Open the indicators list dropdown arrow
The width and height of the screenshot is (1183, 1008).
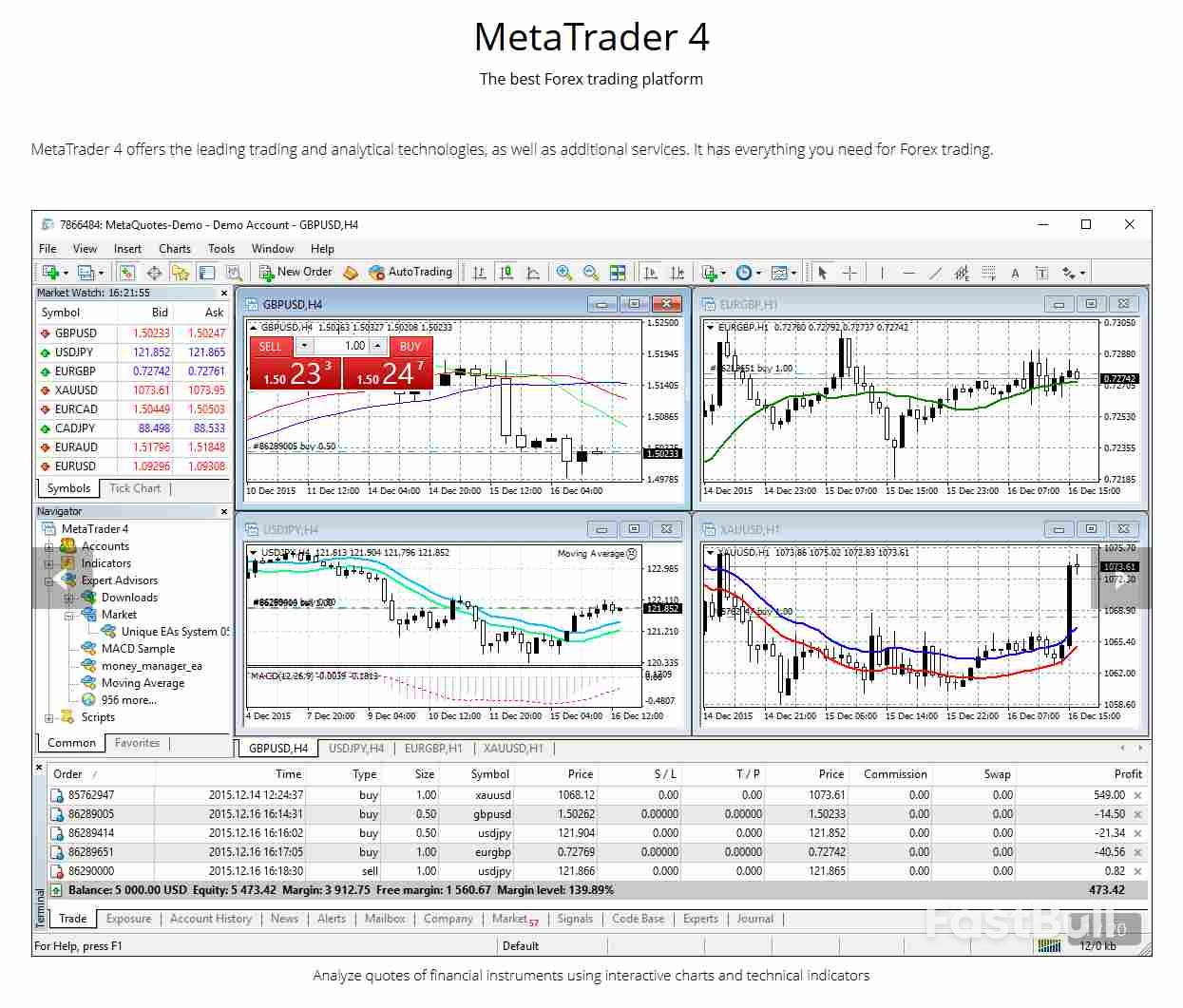(723, 274)
